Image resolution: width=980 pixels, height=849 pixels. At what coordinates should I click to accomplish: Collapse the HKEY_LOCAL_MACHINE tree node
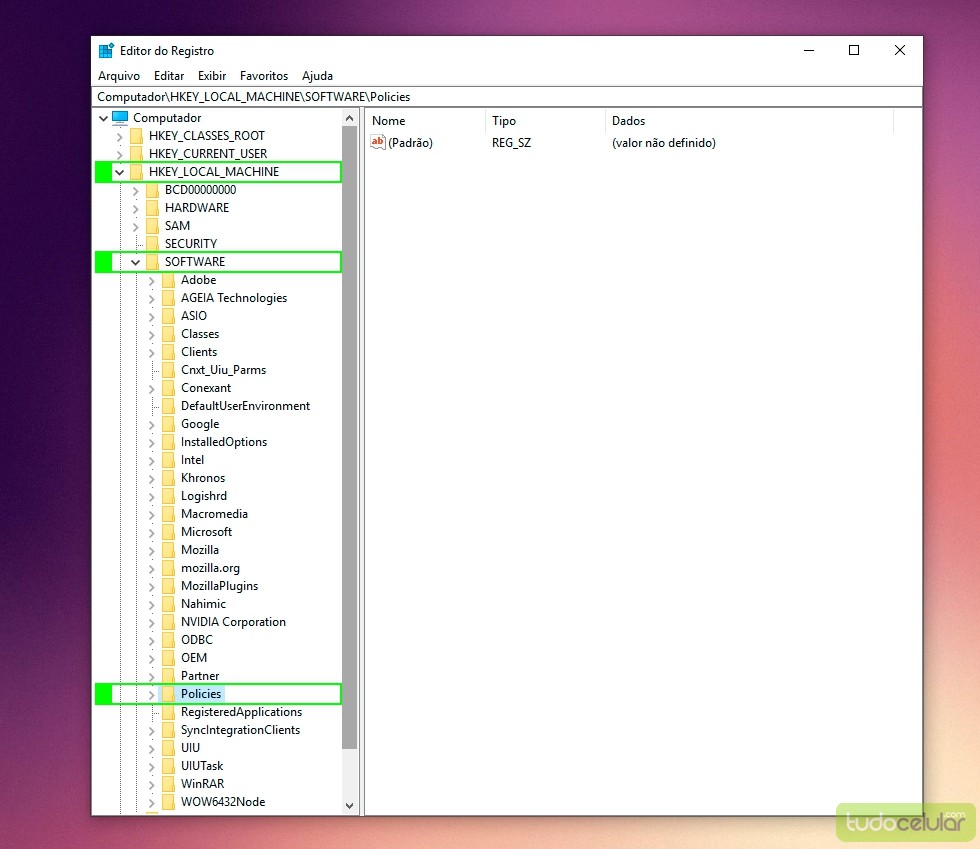pos(120,172)
